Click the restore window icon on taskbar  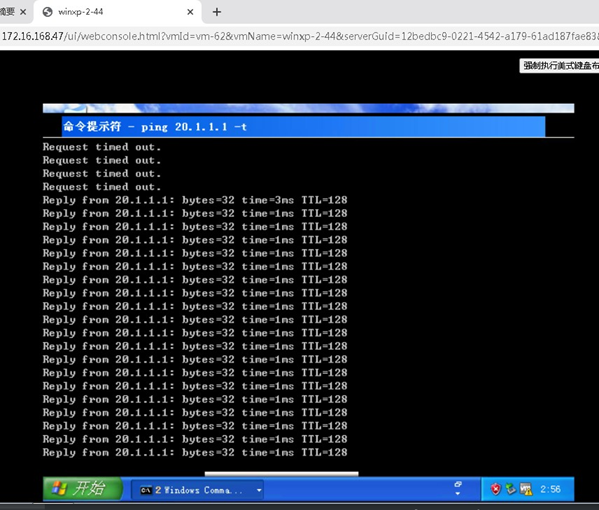[x=458, y=484]
